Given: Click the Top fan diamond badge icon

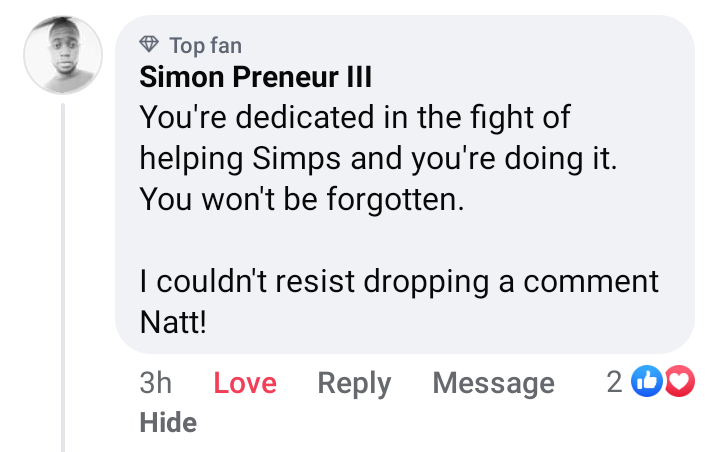Looking at the screenshot, I should (150, 45).
